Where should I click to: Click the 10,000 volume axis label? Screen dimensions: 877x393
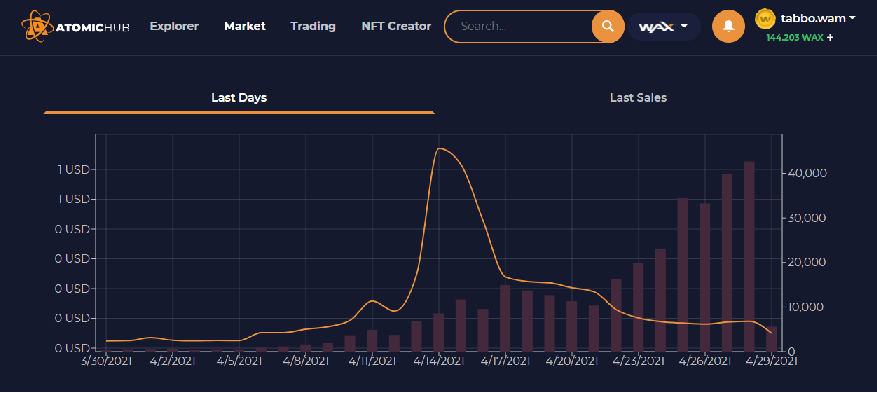[x=807, y=307]
